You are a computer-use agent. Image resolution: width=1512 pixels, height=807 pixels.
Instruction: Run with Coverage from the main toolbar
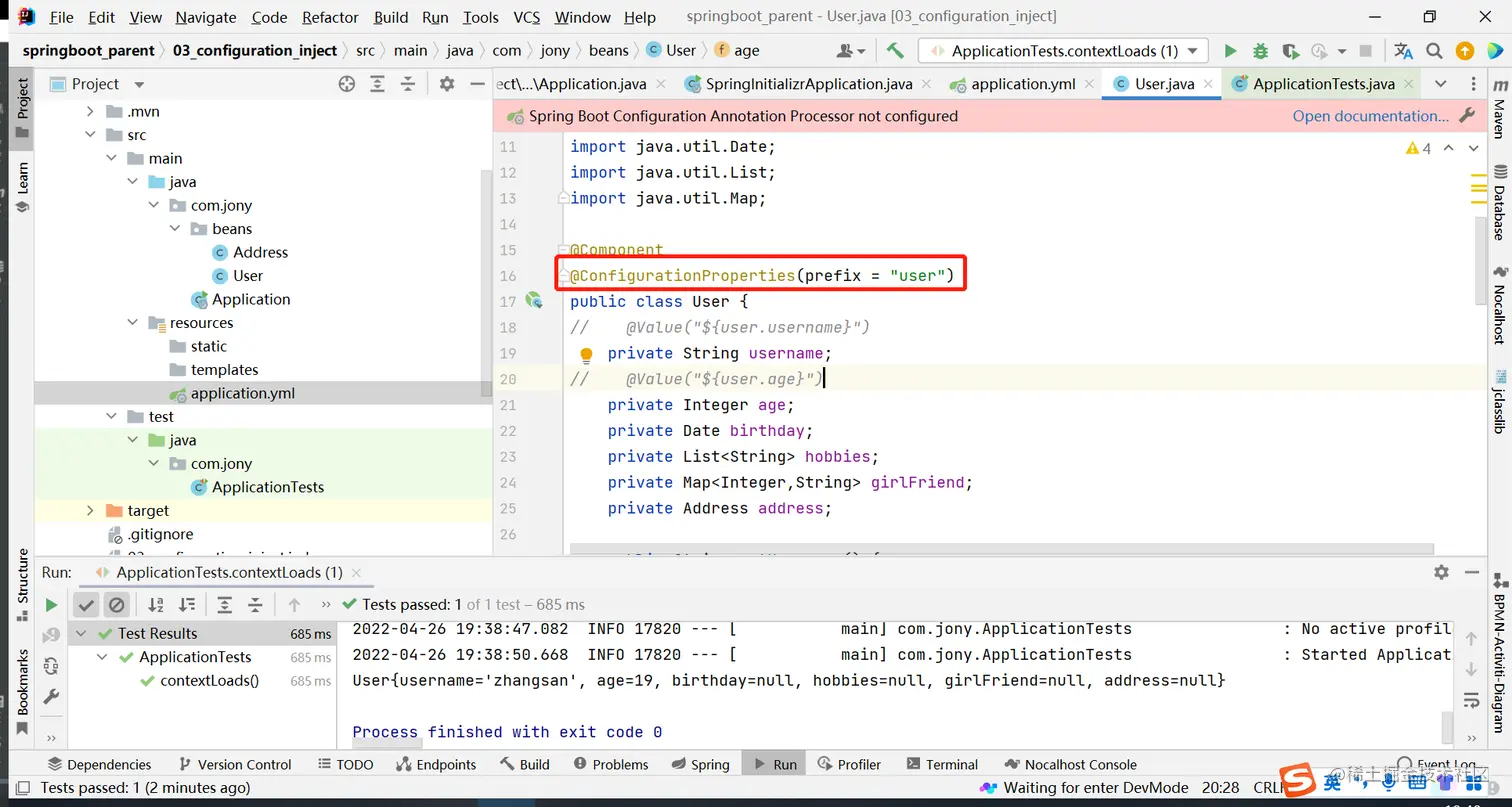point(1290,51)
